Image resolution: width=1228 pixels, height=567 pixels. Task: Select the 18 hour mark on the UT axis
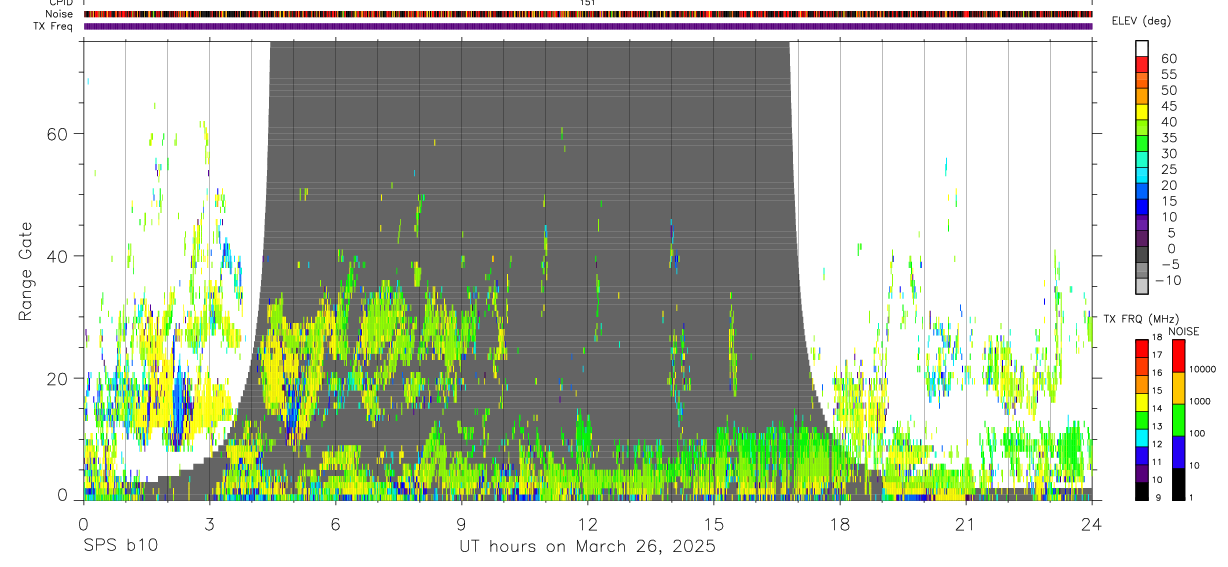click(840, 525)
